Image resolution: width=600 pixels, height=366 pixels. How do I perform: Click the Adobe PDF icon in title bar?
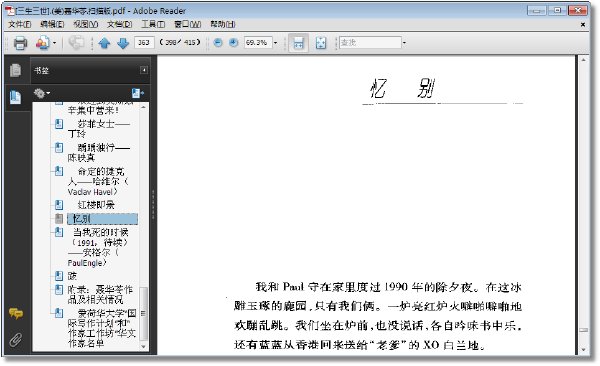9,11
